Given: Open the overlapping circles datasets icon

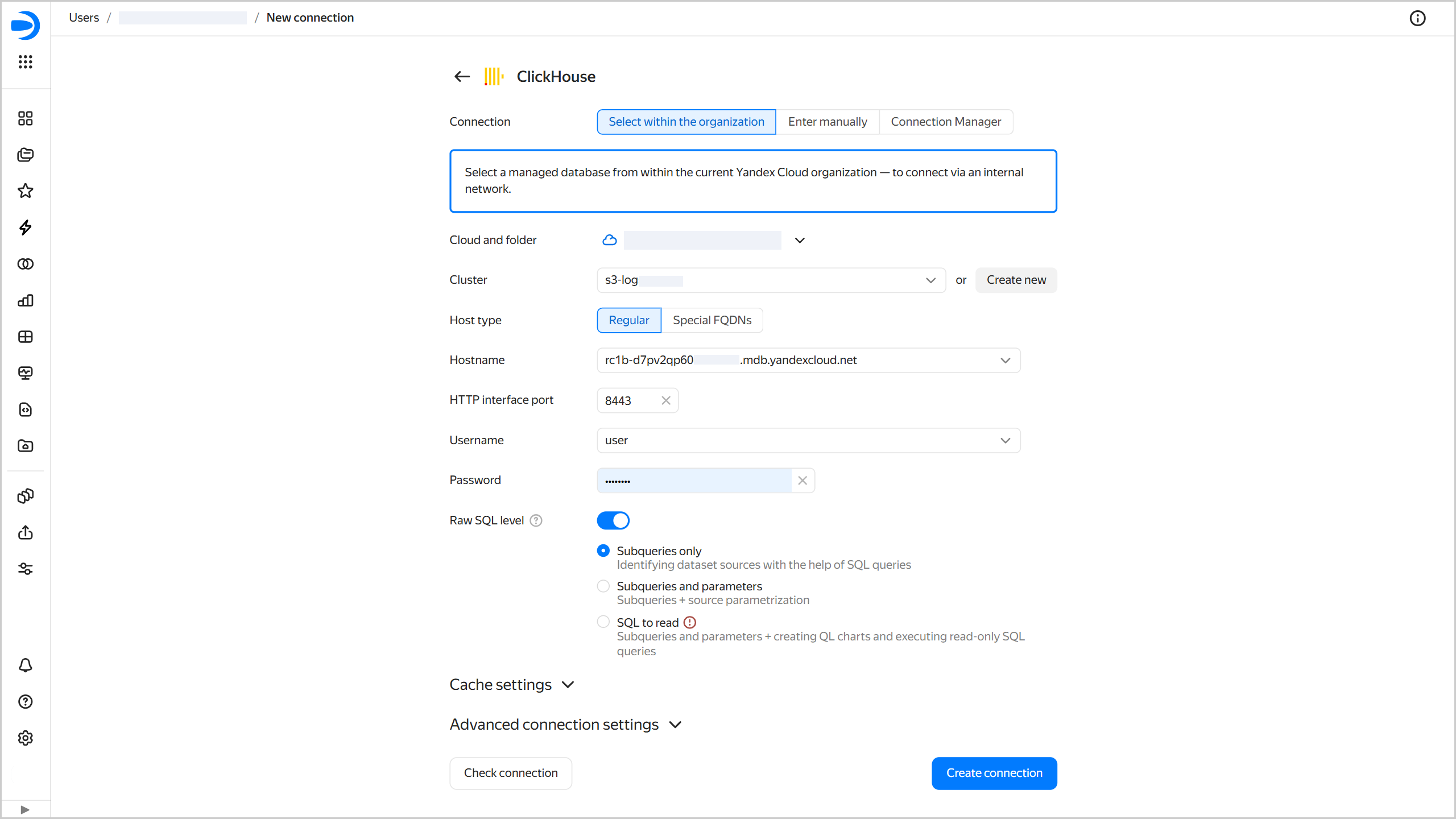Looking at the screenshot, I should pos(26,264).
